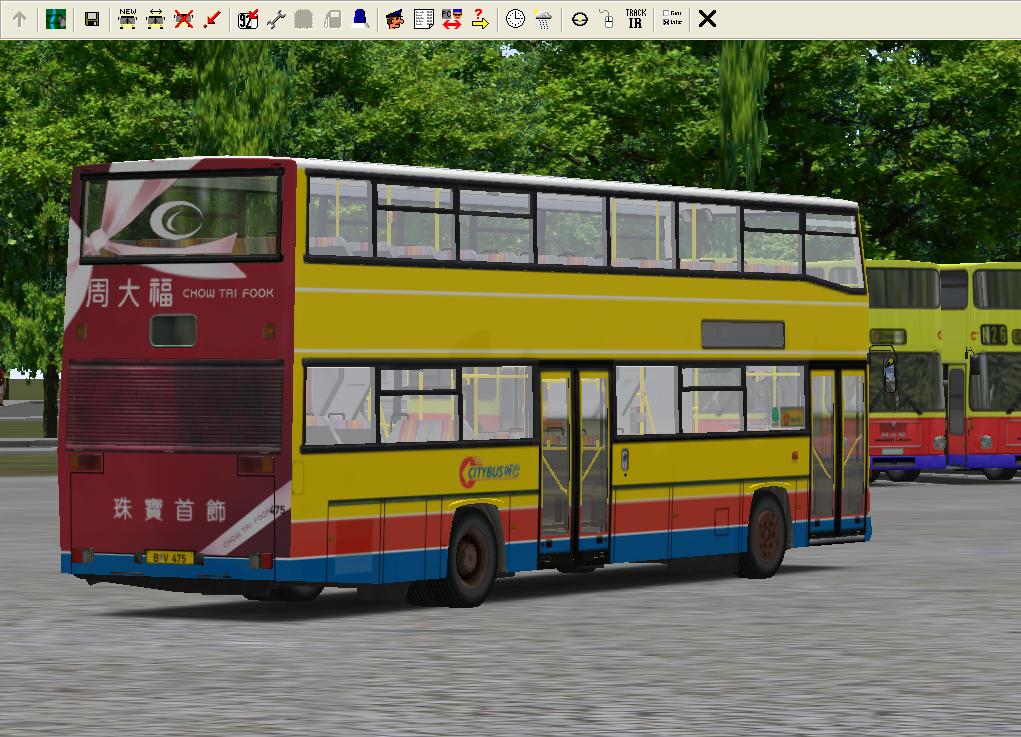
Task: Place a new bus with the NEW bus icon
Action: point(128,19)
